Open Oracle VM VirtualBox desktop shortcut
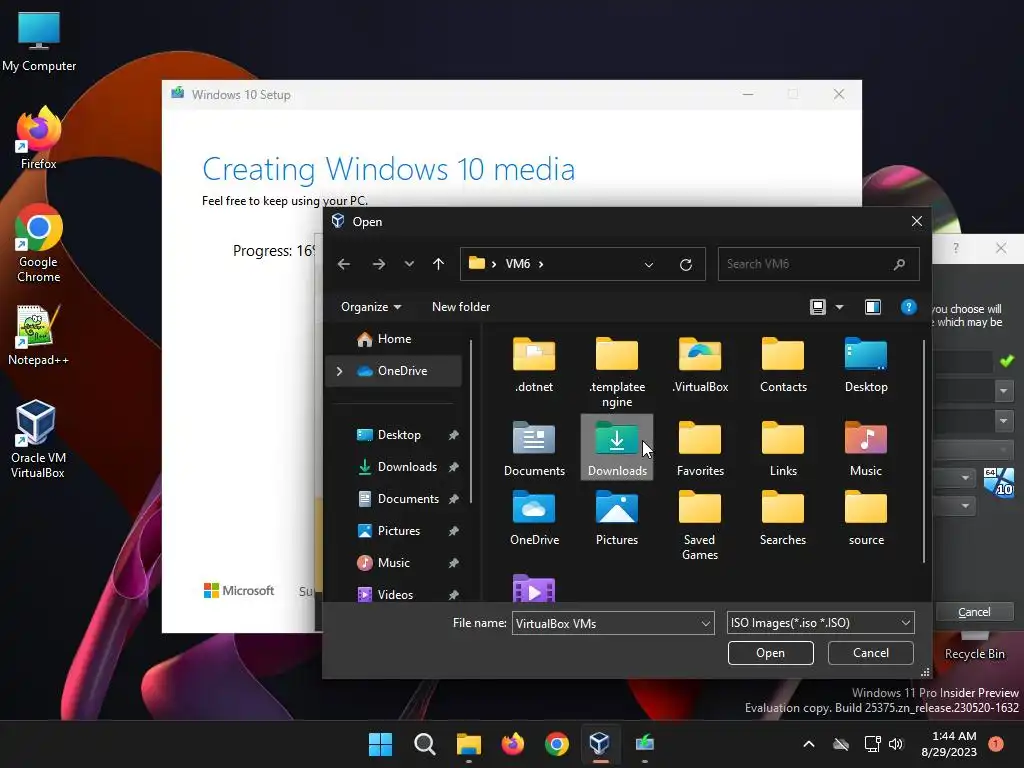 (37, 439)
